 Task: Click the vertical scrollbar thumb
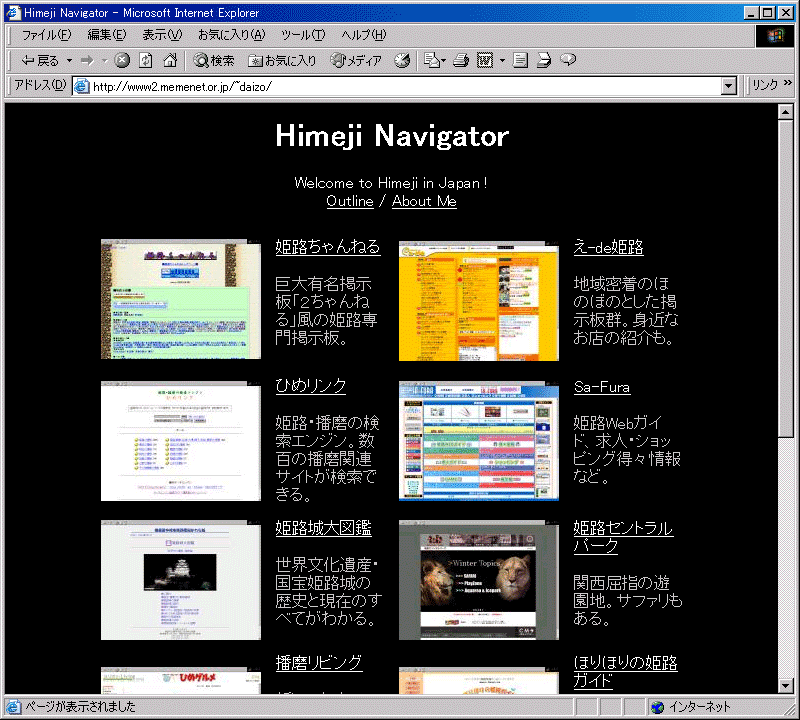click(785, 279)
